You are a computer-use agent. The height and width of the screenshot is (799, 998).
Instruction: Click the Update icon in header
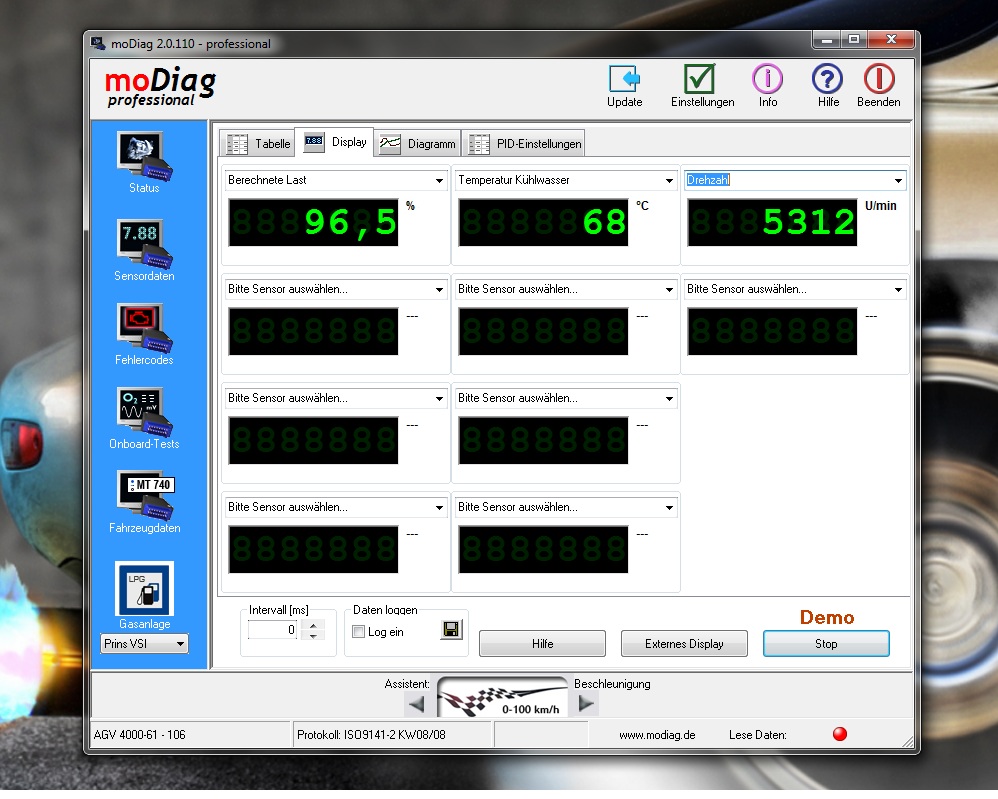(x=624, y=80)
